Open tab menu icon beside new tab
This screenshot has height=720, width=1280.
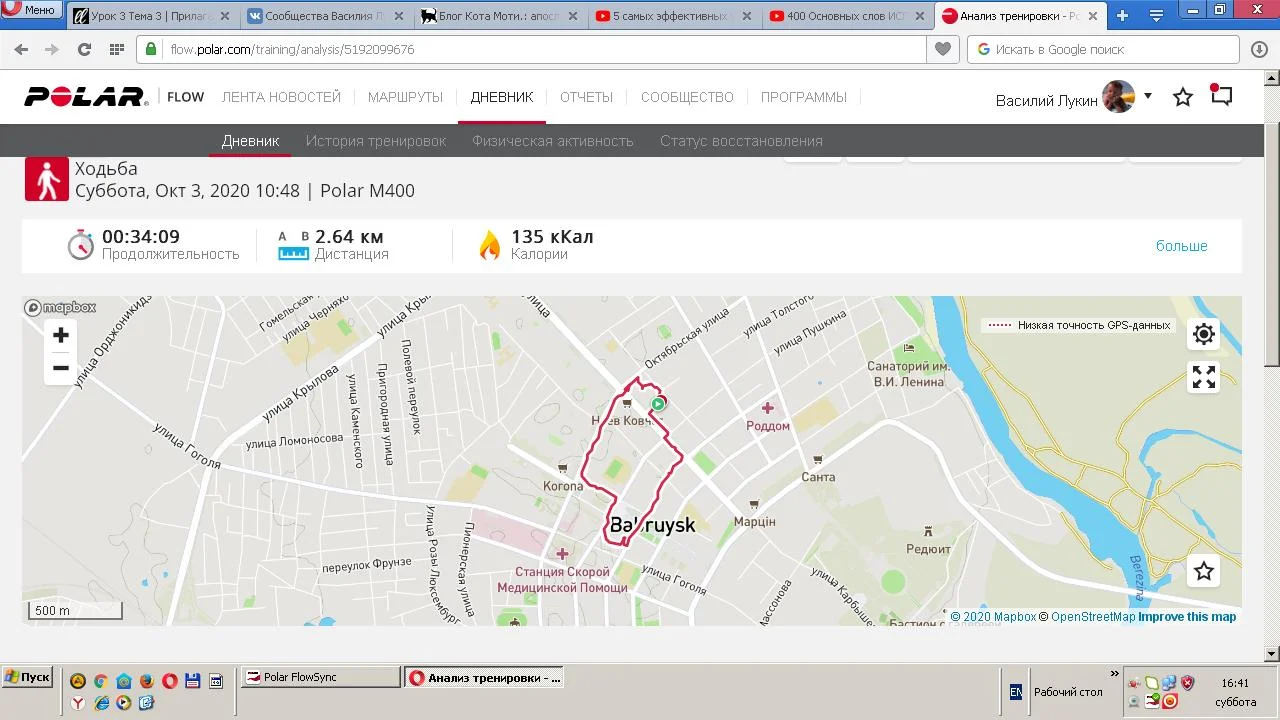pyautogui.click(x=1156, y=16)
